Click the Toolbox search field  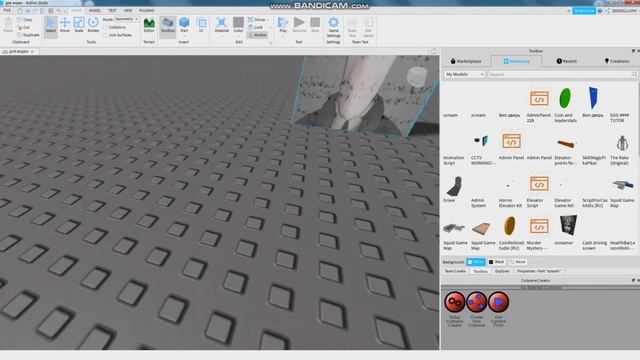coord(559,74)
